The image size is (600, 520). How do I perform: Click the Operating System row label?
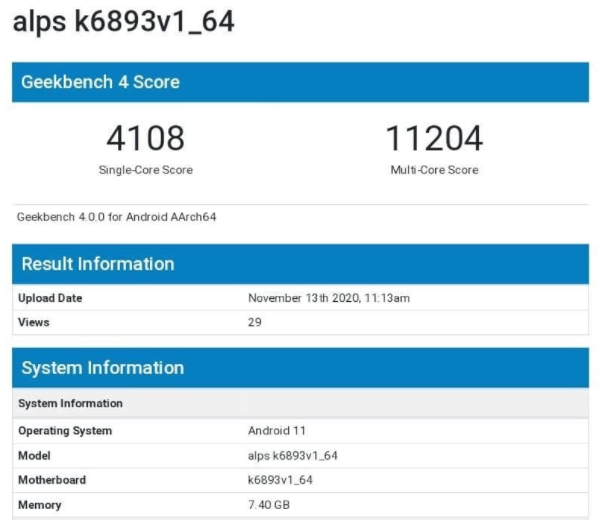65,431
